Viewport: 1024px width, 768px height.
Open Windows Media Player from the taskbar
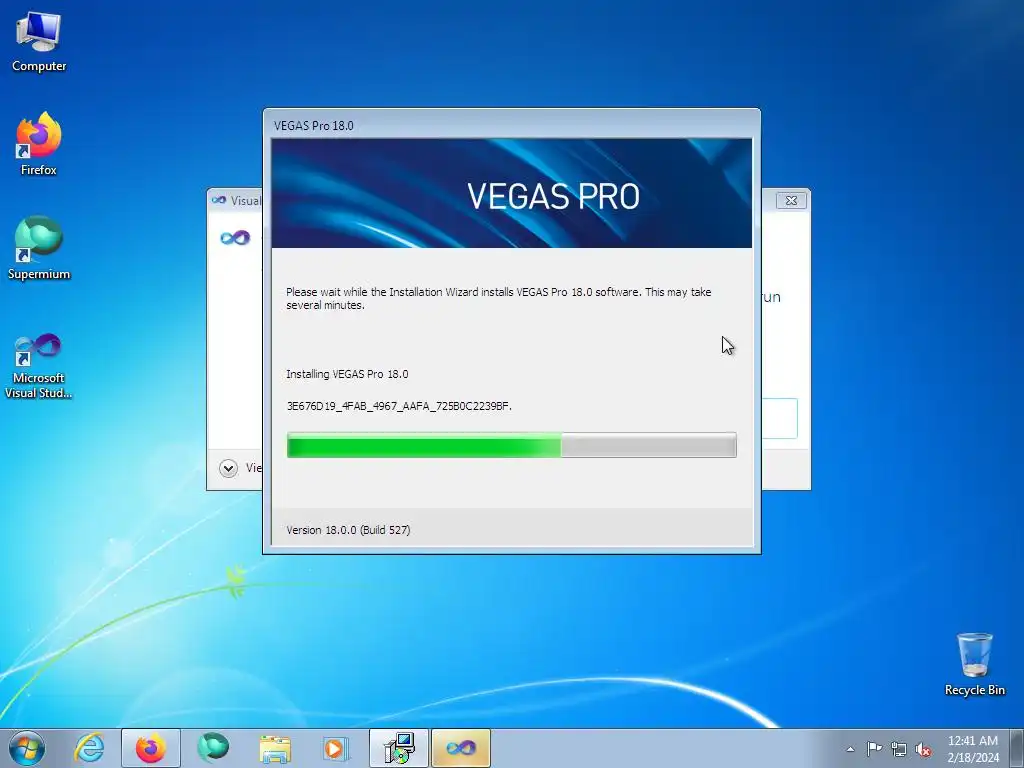(336, 748)
